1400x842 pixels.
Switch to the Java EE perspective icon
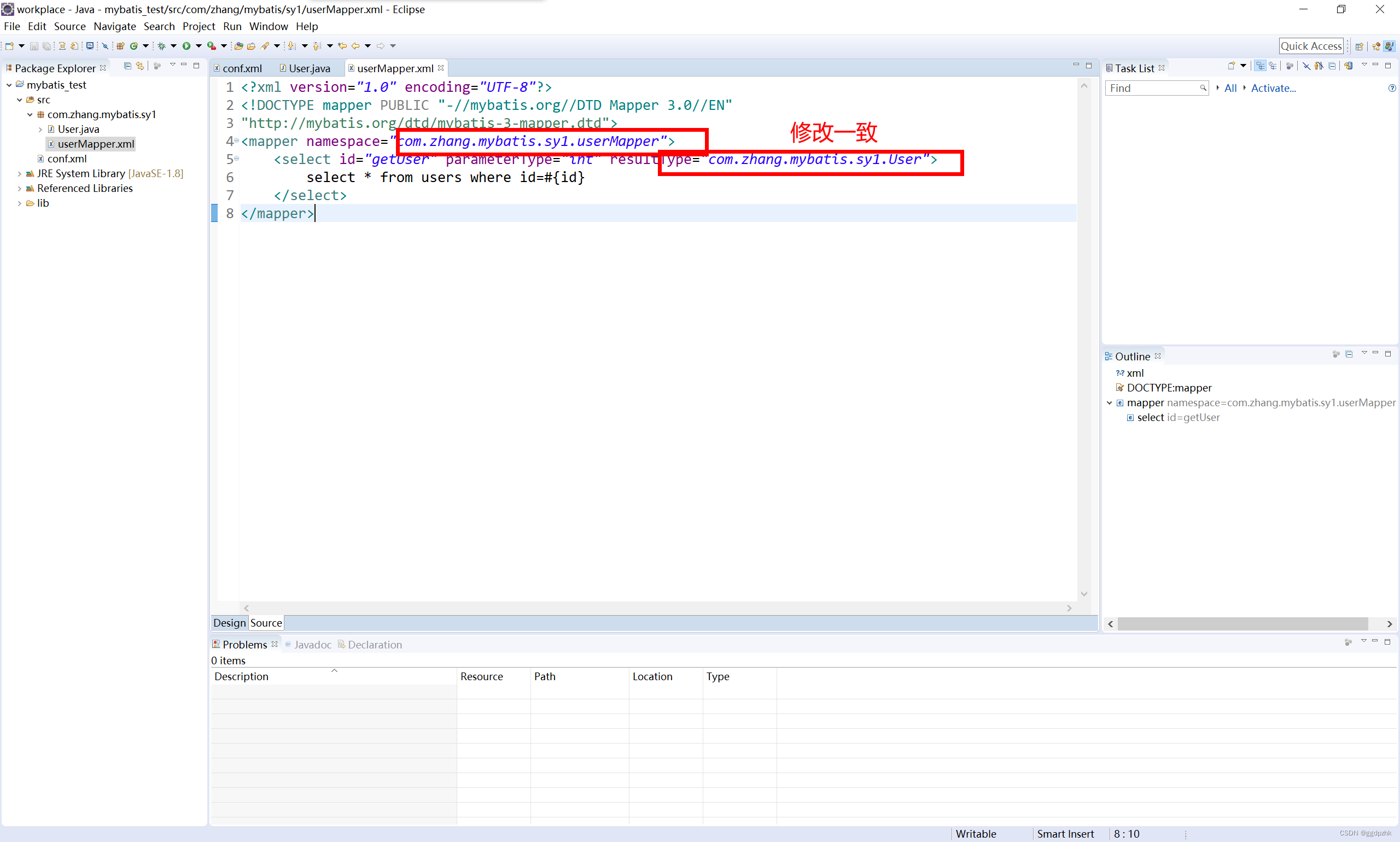pos(1376,46)
